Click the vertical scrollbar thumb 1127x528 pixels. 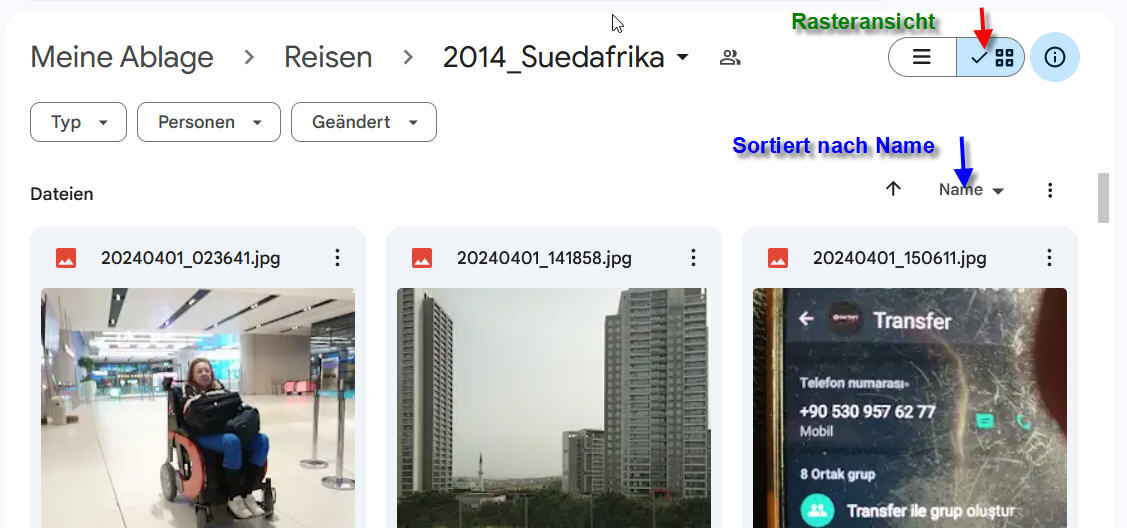click(x=1103, y=198)
